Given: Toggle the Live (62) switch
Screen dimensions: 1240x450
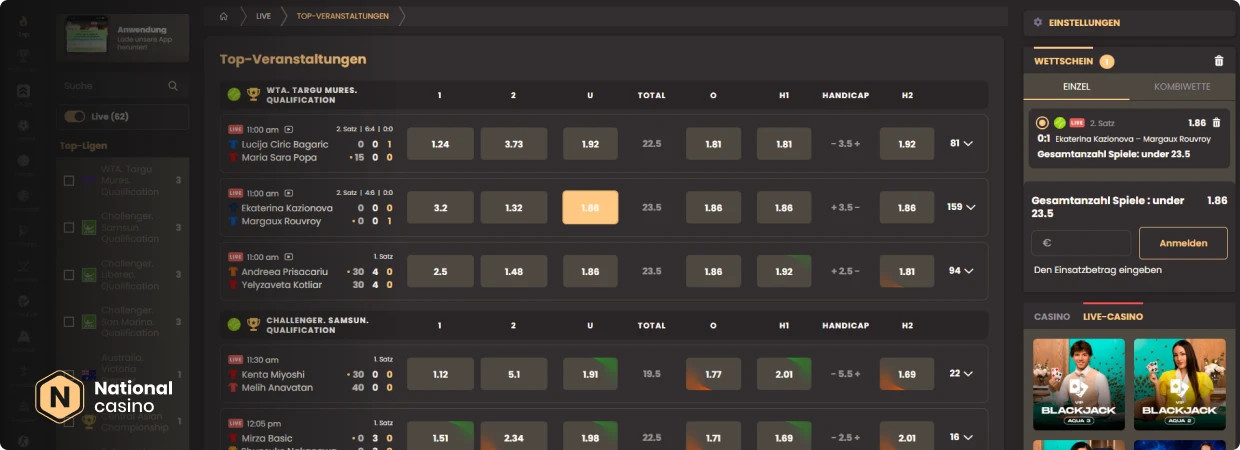Looking at the screenshot, I should 75,117.
